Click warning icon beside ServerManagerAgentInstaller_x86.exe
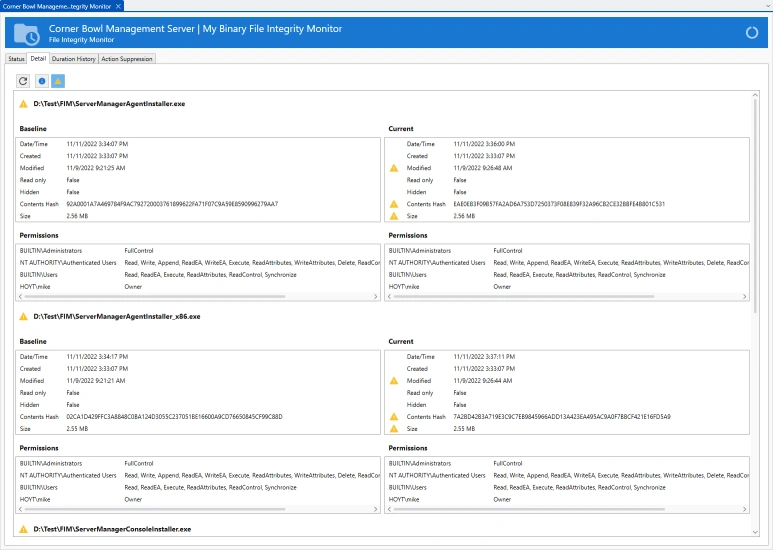This screenshot has height=550, width=773. pos(23,316)
